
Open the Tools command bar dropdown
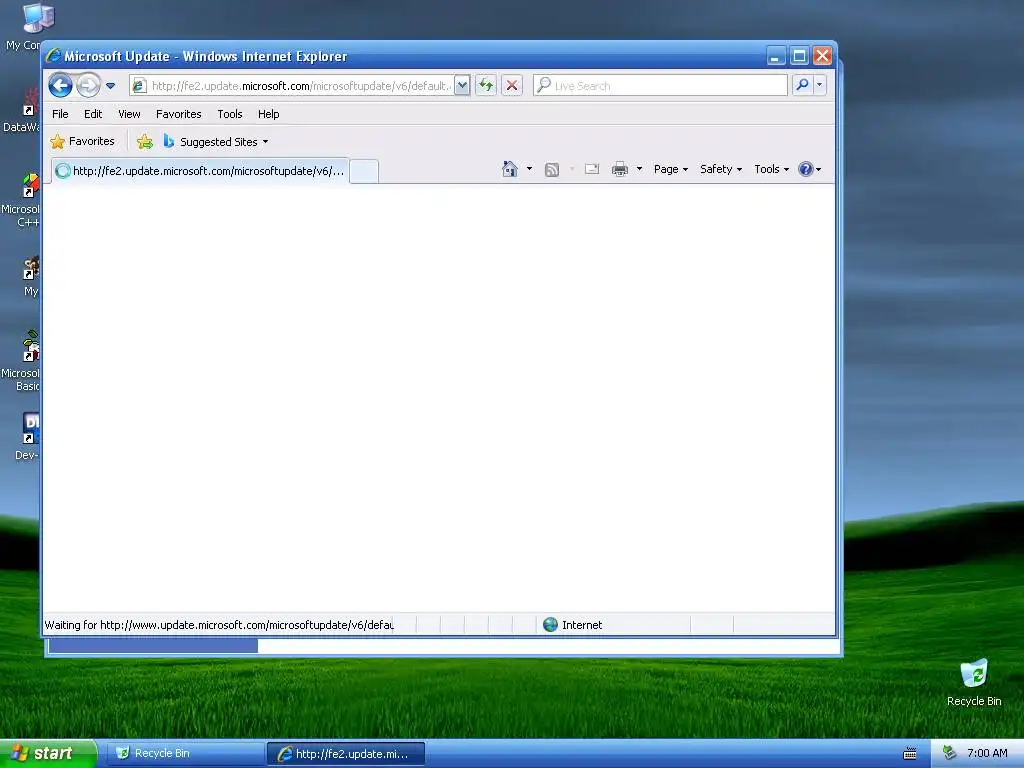click(771, 169)
